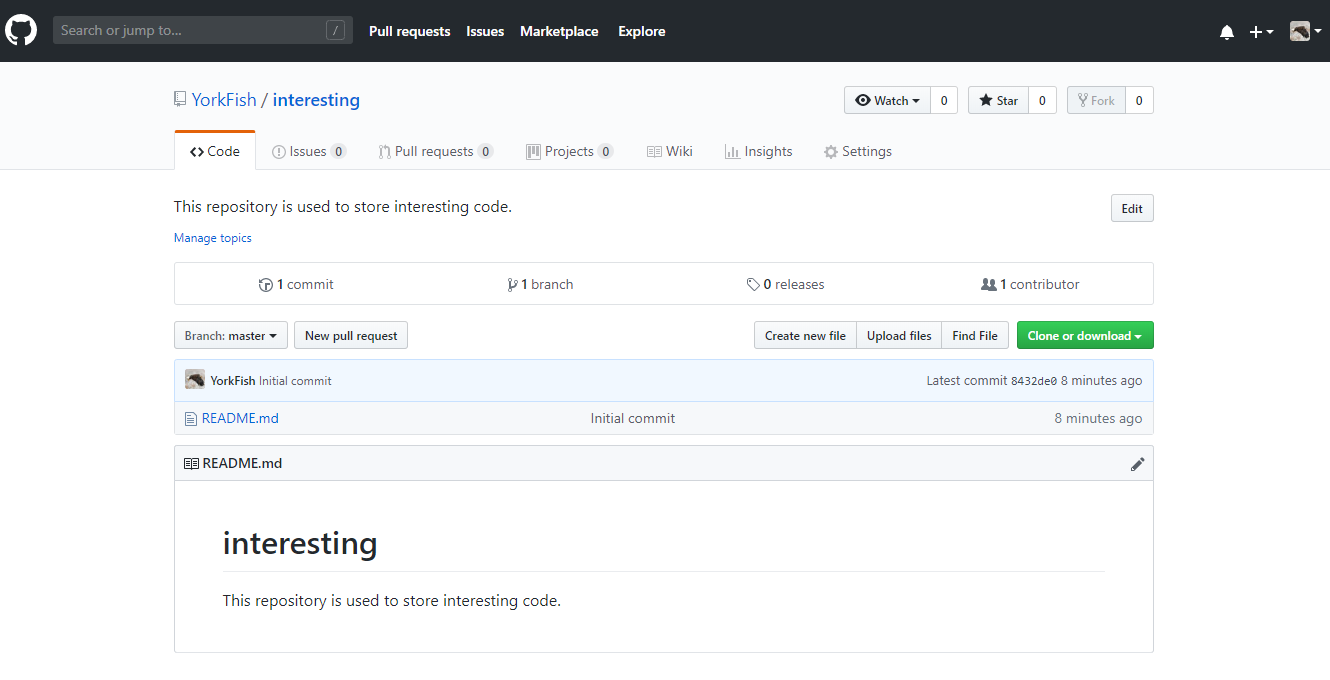Go to Pull requests in top navigation

click(410, 31)
